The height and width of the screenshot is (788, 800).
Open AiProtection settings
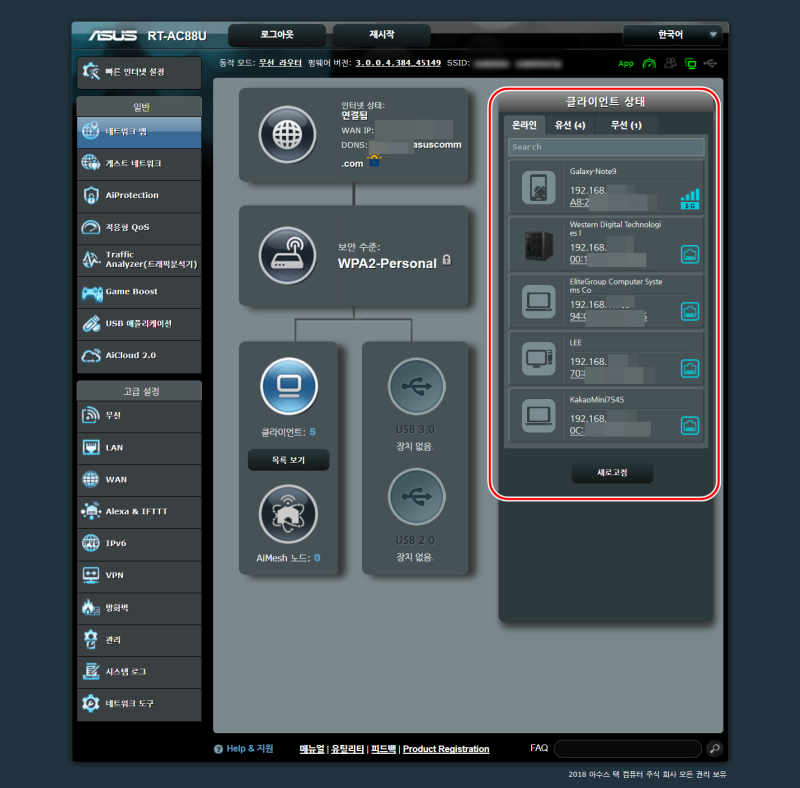pyautogui.click(x=139, y=195)
